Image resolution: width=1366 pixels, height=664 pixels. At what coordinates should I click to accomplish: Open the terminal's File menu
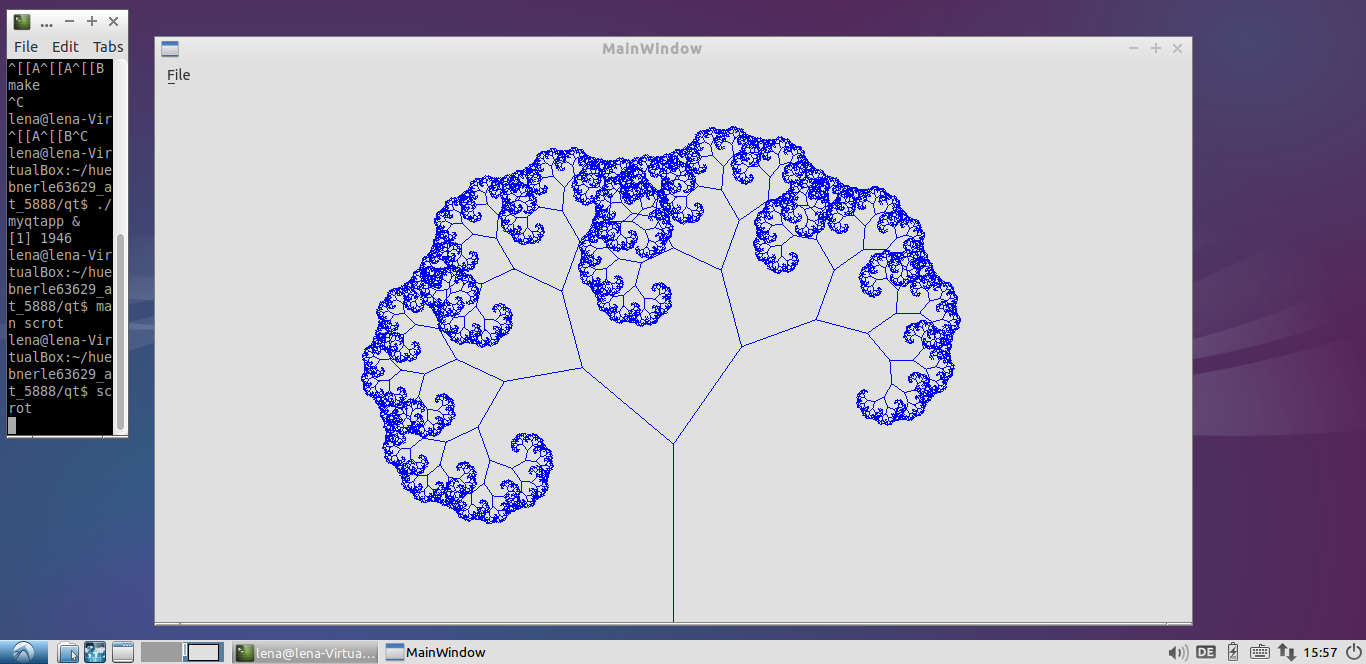(26, 47)
